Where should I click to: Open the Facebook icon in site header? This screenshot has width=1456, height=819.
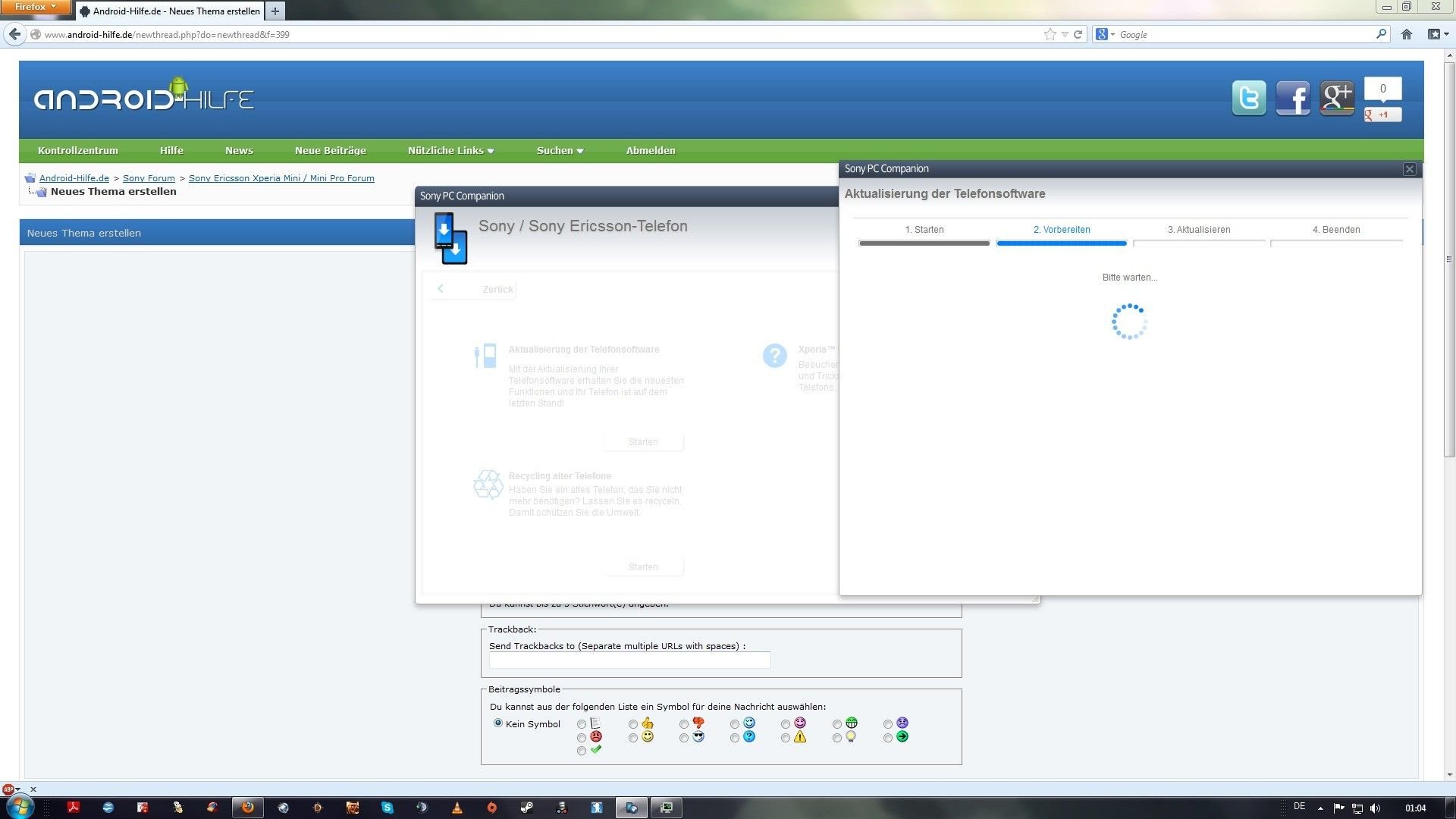(x=1293, y=98)
